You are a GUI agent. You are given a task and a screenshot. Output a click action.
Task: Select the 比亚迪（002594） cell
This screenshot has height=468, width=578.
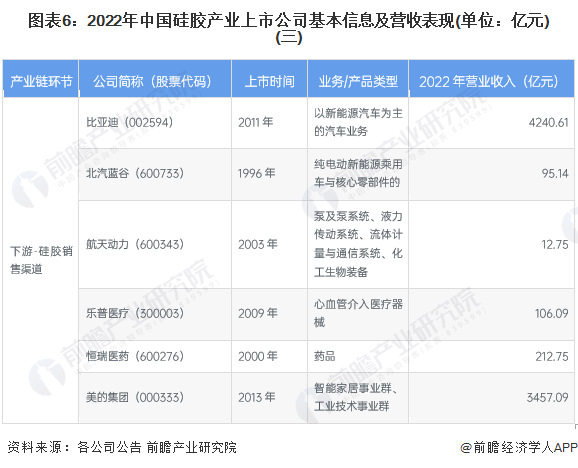[x=155, y=123]
